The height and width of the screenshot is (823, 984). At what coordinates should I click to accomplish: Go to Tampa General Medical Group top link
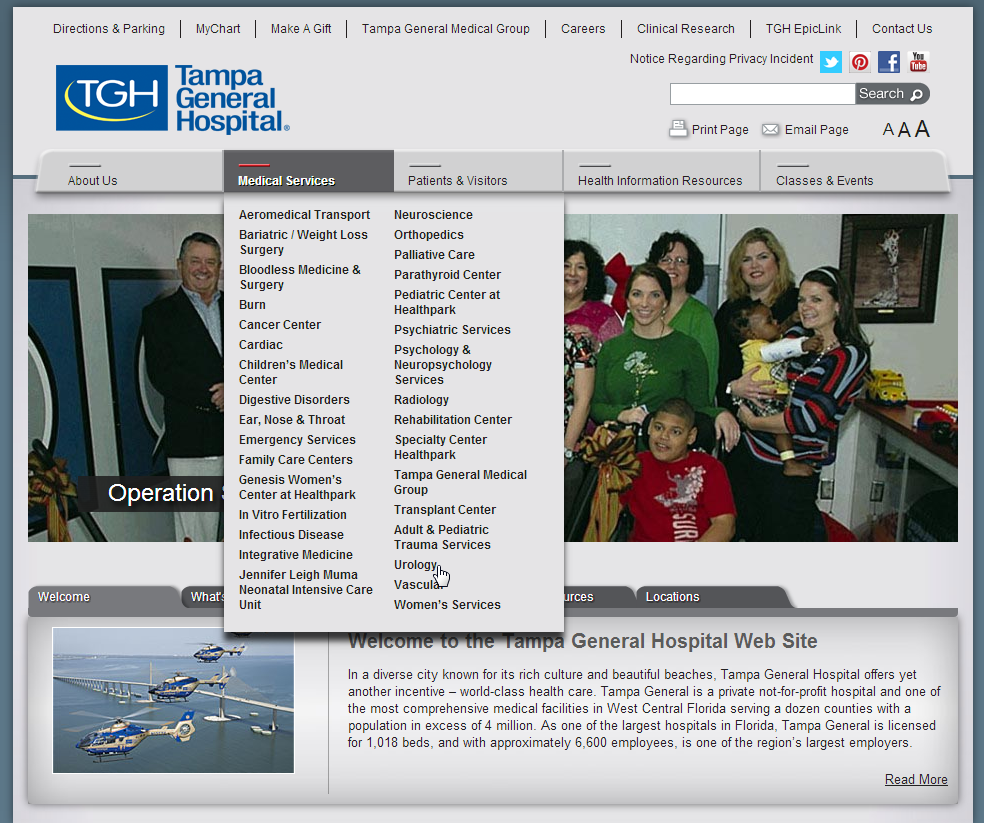446,29
